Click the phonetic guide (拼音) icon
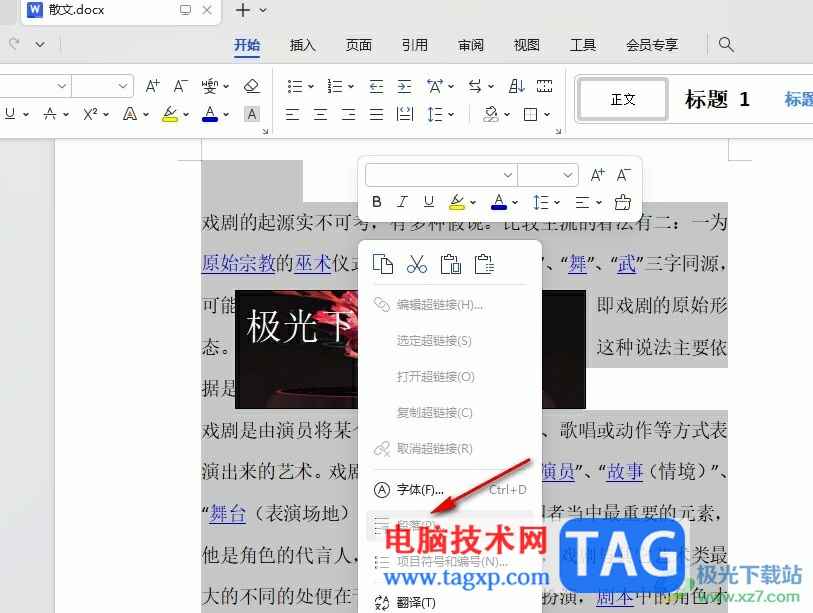This screenshot has height=613, width=813. (209, 86)
